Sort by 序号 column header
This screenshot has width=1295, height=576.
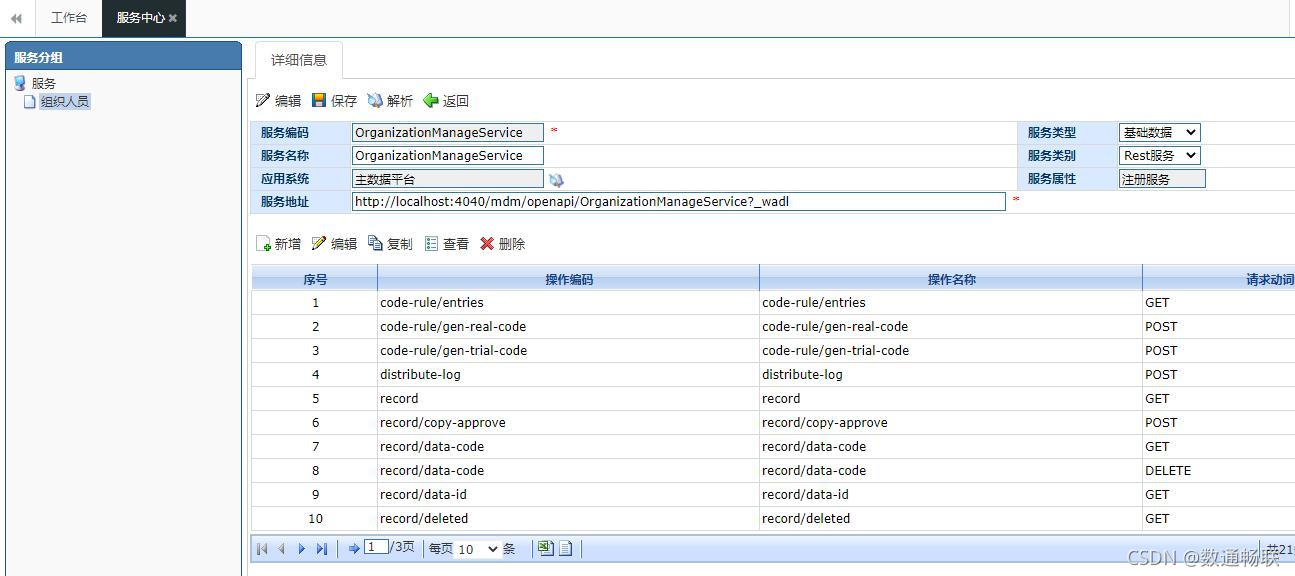pos(315,279)
